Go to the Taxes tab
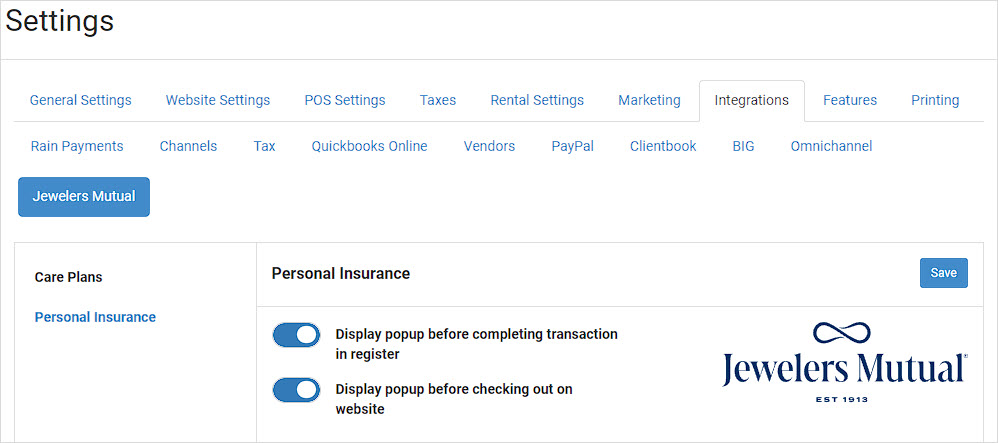The image size is (998, 443). (x=438, y=100)
